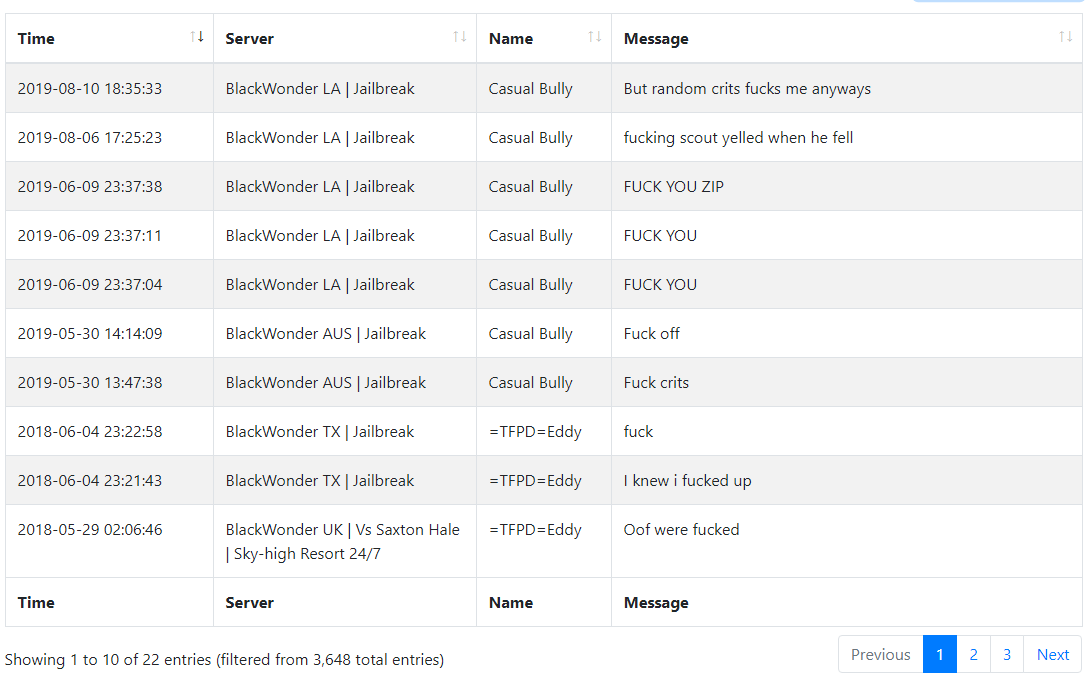Open page 3 of the entries

click(x=1007, y=654)
